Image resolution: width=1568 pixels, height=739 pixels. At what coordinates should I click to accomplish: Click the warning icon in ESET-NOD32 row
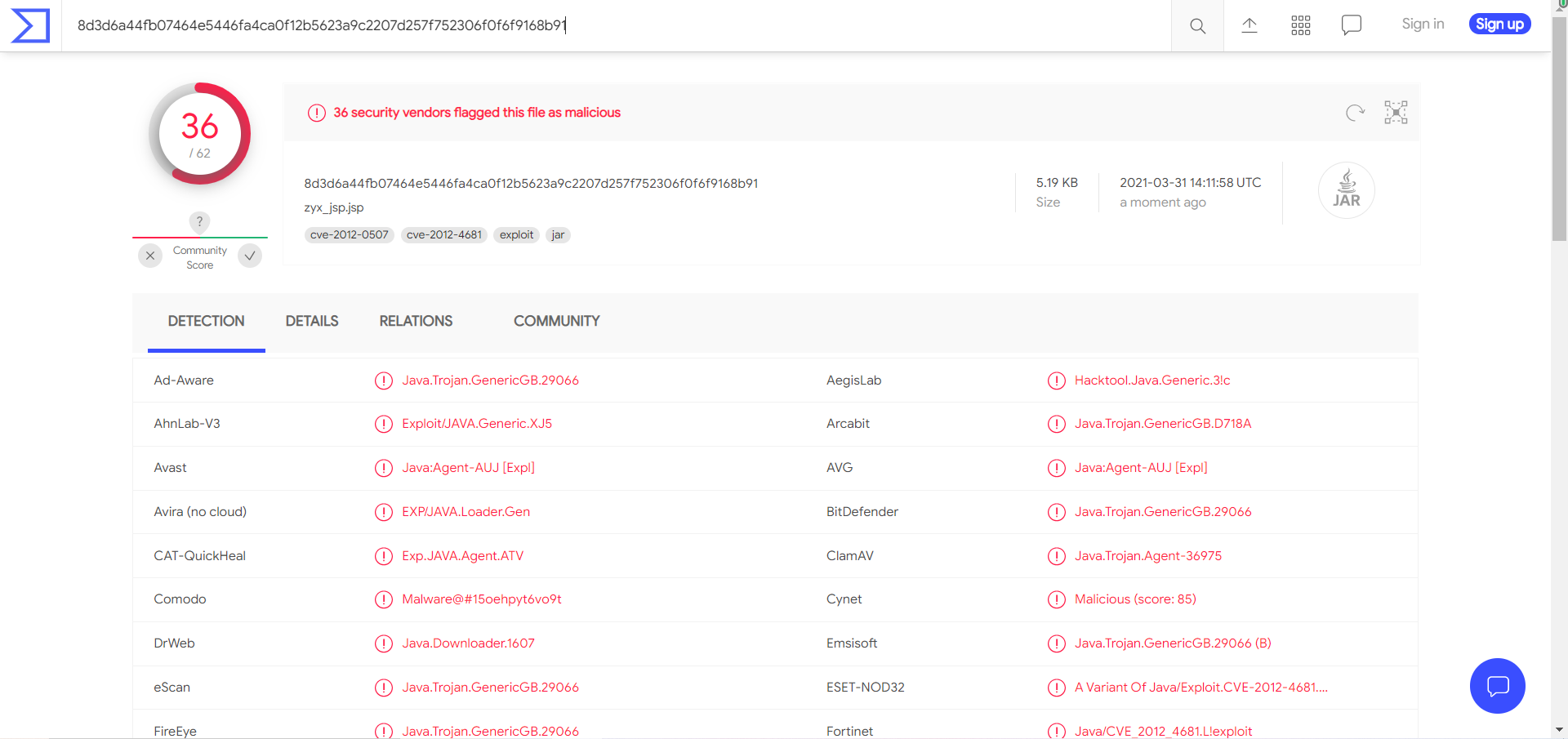(1057, 688)
